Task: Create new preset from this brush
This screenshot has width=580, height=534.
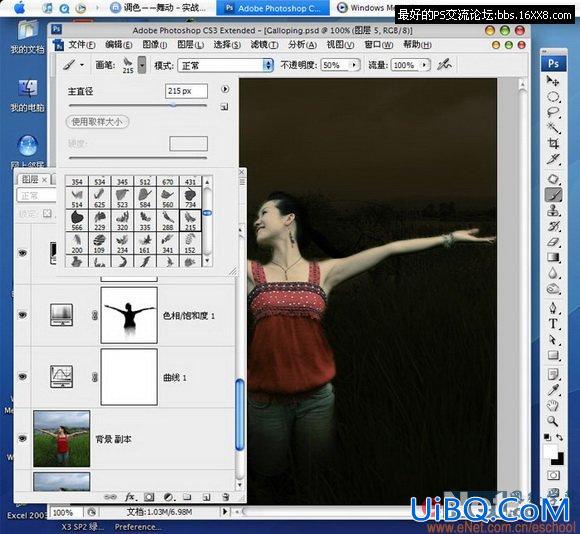Action: 224,107
